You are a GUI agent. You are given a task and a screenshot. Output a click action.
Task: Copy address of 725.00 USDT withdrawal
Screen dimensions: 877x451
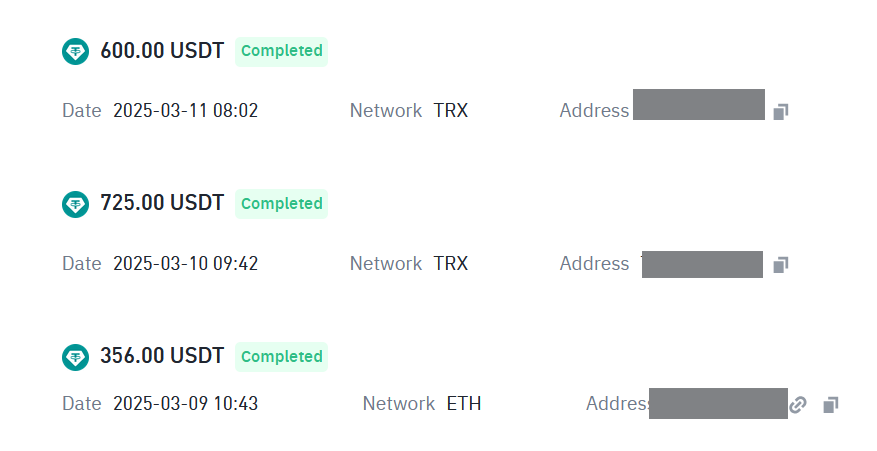coord(781,265)
